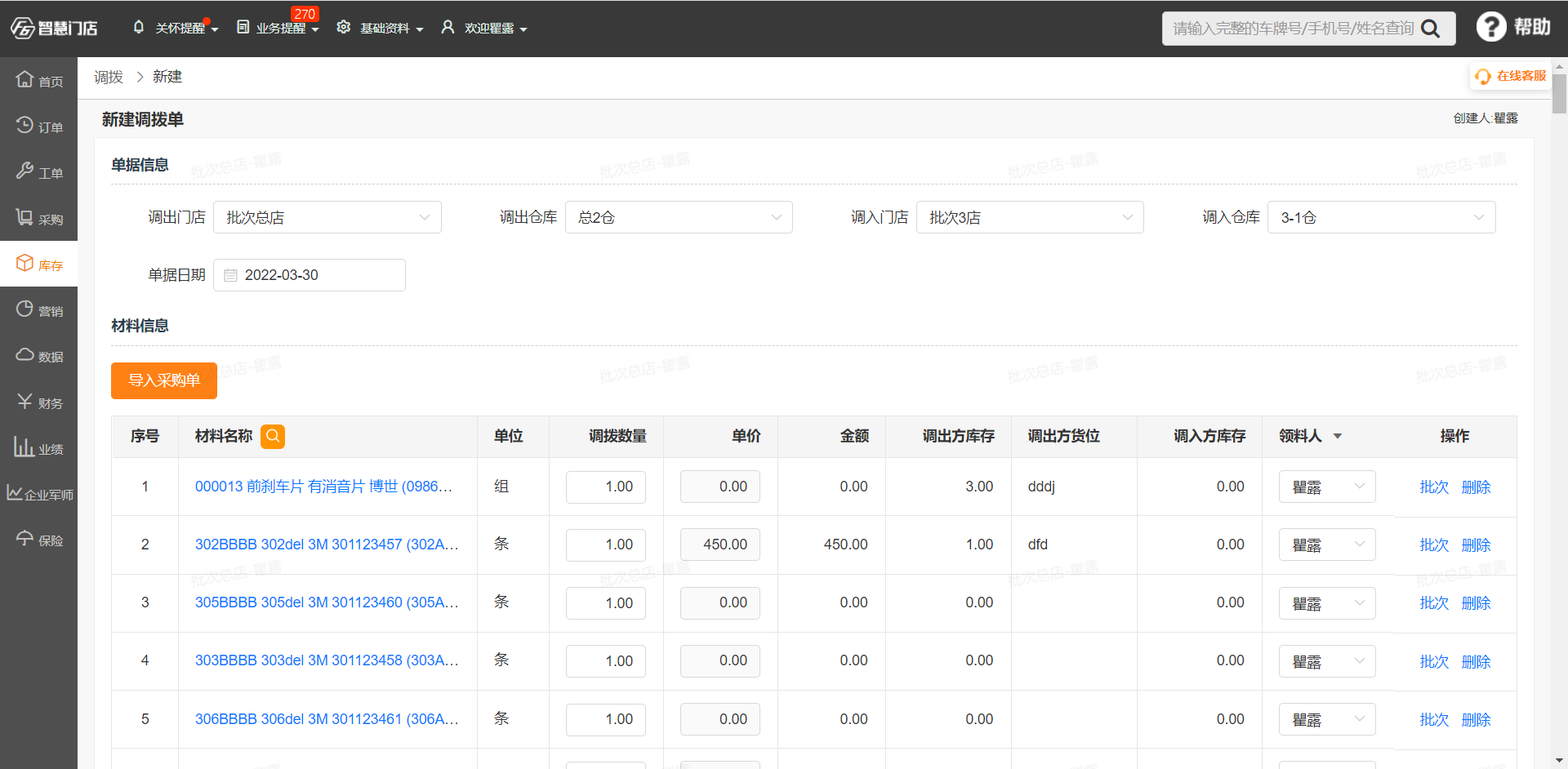Click 删除 for row 1
This screenshot has height=769, width=1568.
pyautogui.click(x=1476, y=487)
